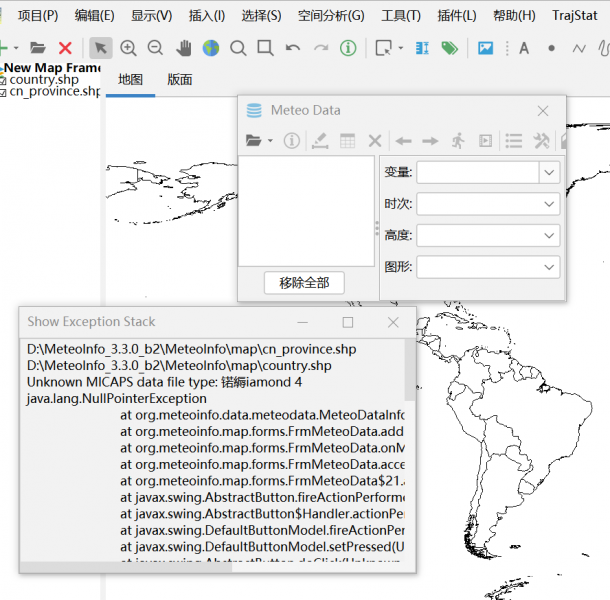Select the arrow pointer tool
The image size is (610, 600).
(x=101, y=48)
